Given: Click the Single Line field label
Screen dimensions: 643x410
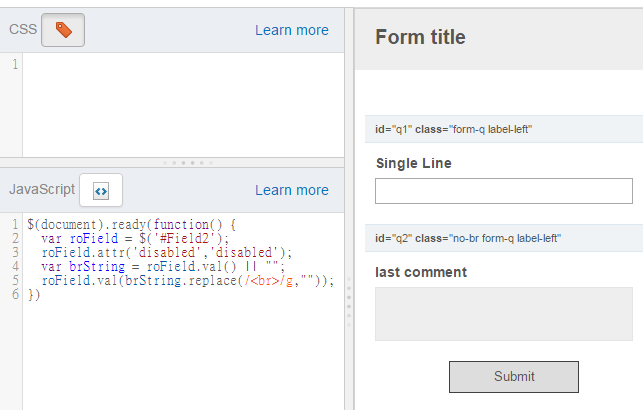Looking at the screenshot, I should pyautogui.click(x=414, y=163).
